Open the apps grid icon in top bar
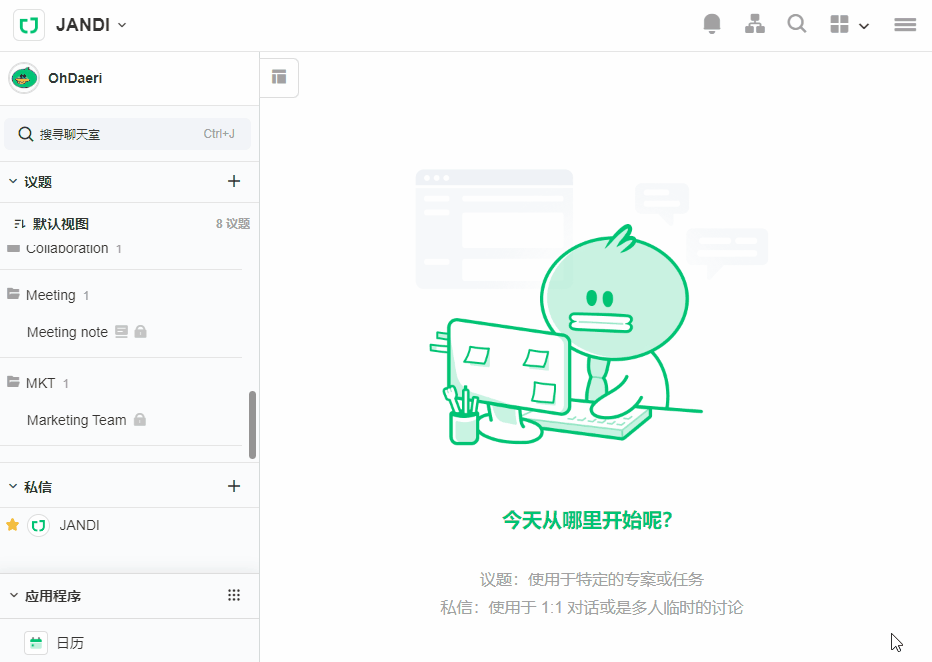The height and width of the screenshot is (662, 932). click(x=839, y=24)
